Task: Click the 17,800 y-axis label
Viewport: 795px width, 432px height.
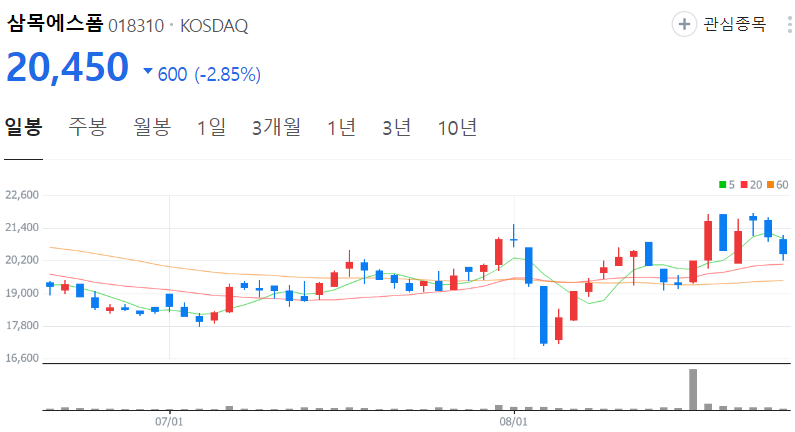Action: (x=22, y=325)
